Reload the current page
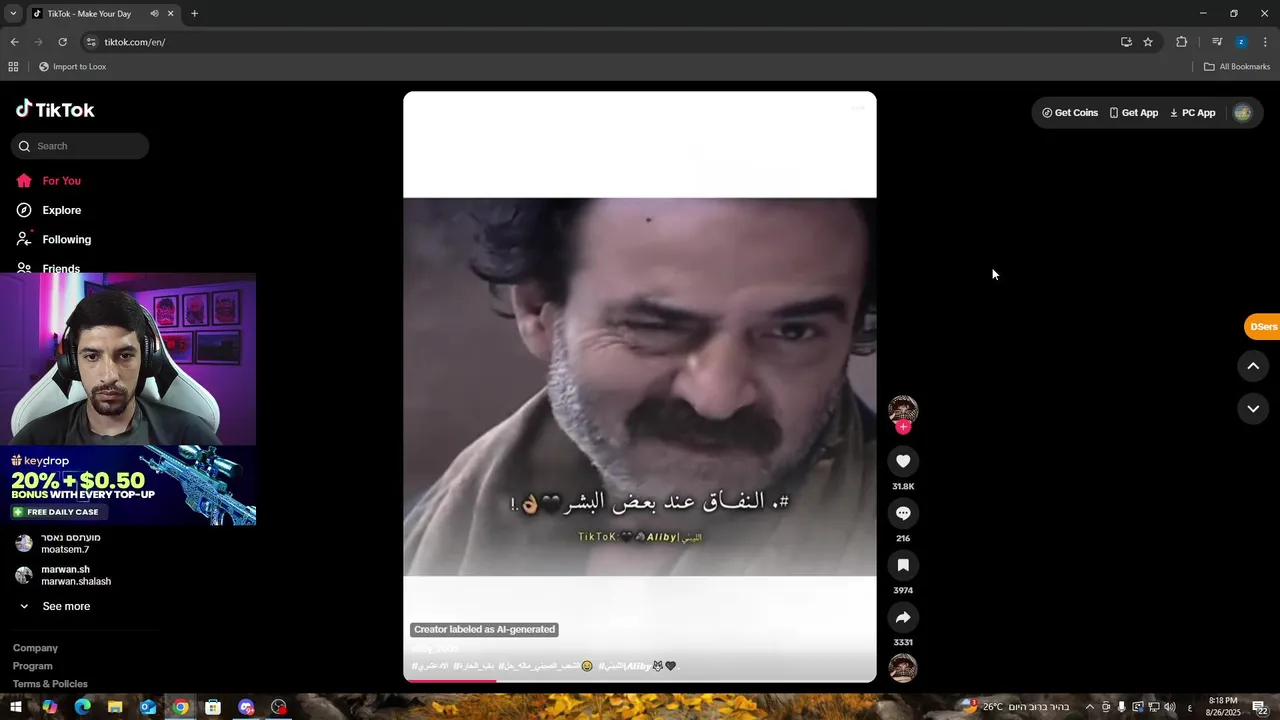The height and width of the screenshot is (720, 1280). click(62, 42)
